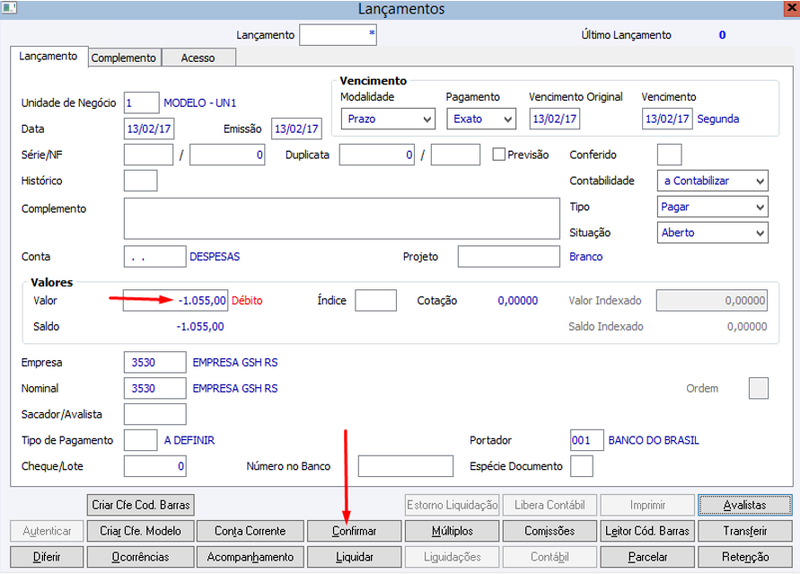Open the Pagamento dropdown showing Exato
Screen dimensions: 800x574
(x=481, y=119)
